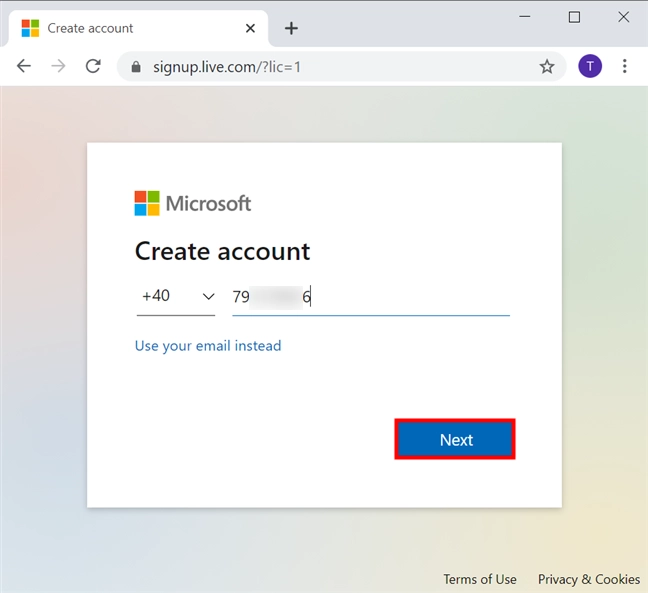Image resolution: width=648 pixels, height=593 pixels.
Task: Click the address bar URL signup.live.com
Action: (226, 67)
